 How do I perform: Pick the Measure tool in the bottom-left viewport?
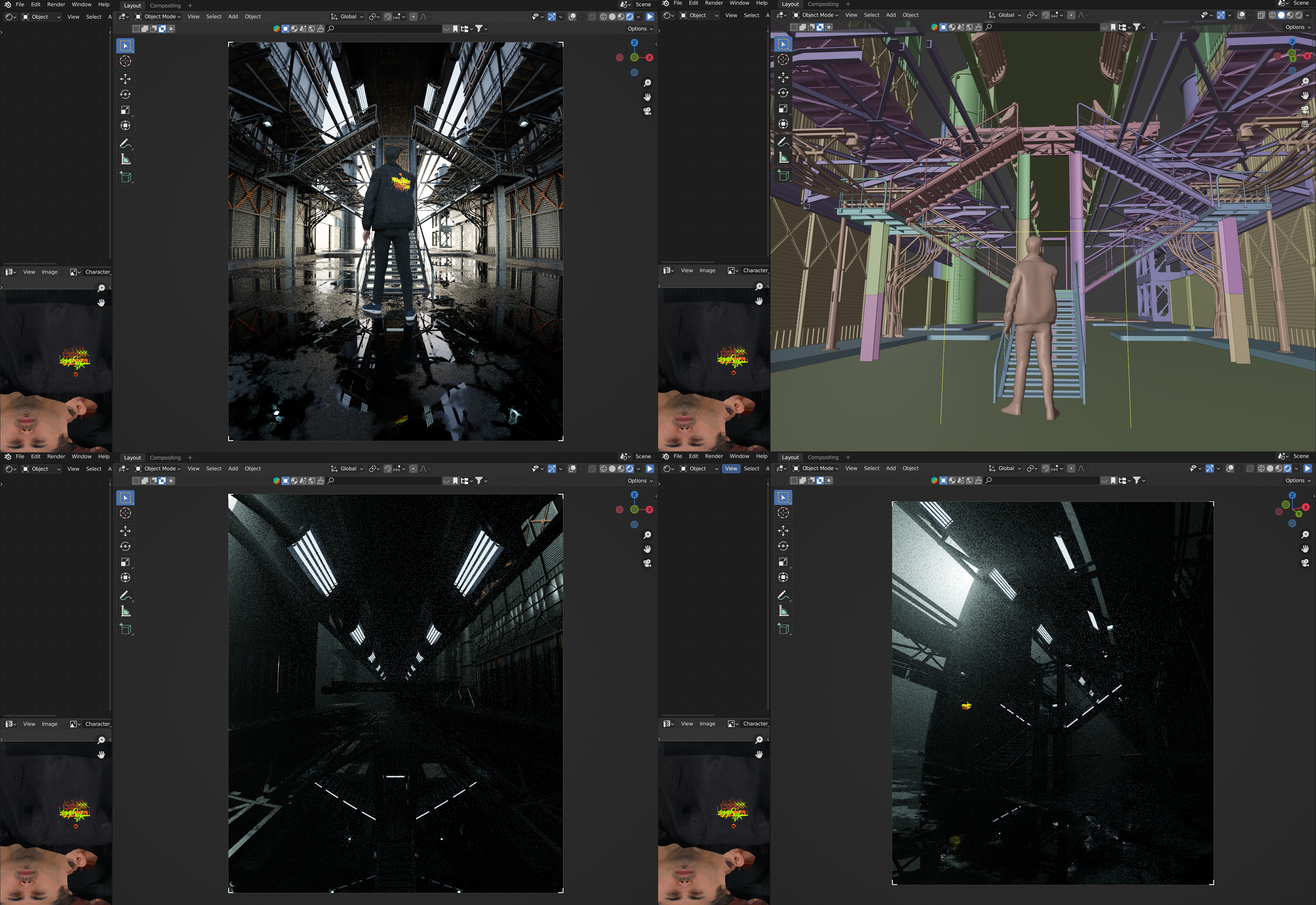click(125, 611)
